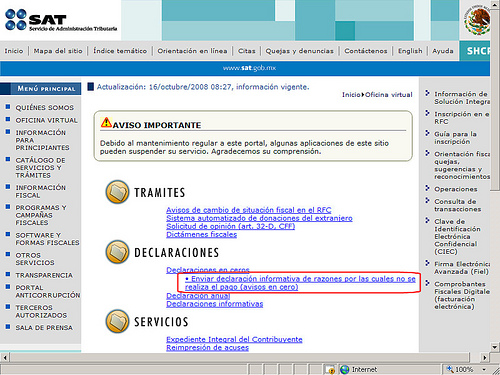Open Contáctenos page
500x375 pixels.
coord(366,51)
